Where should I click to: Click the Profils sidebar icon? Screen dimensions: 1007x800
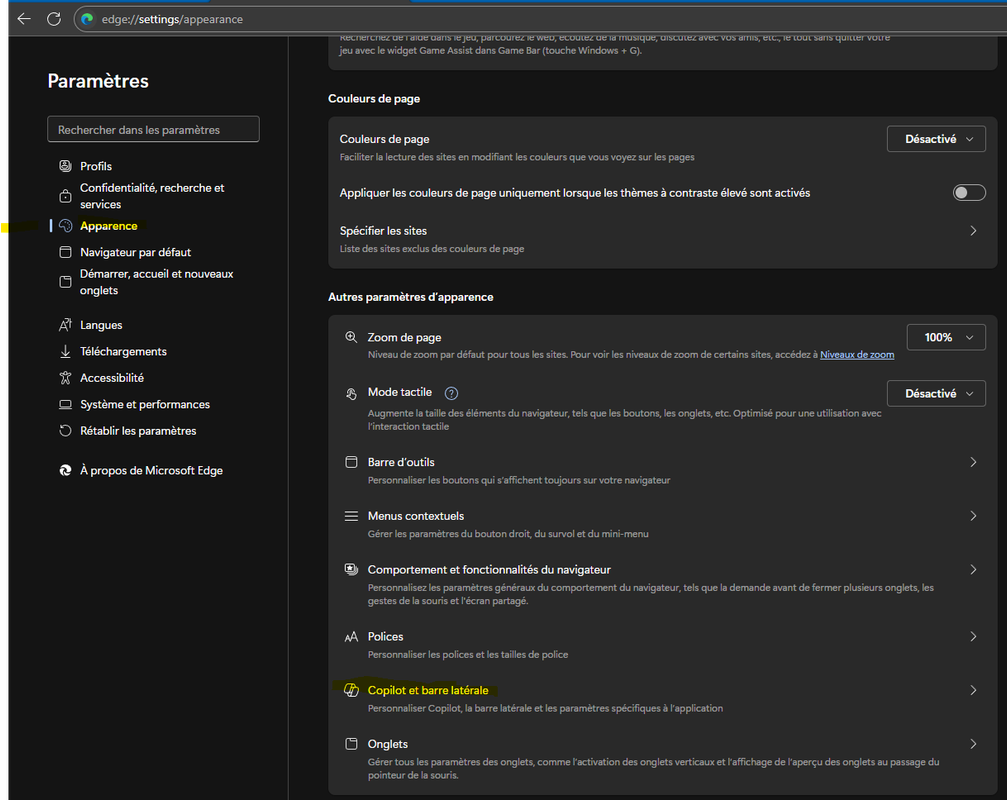click(x=65, y=166)
